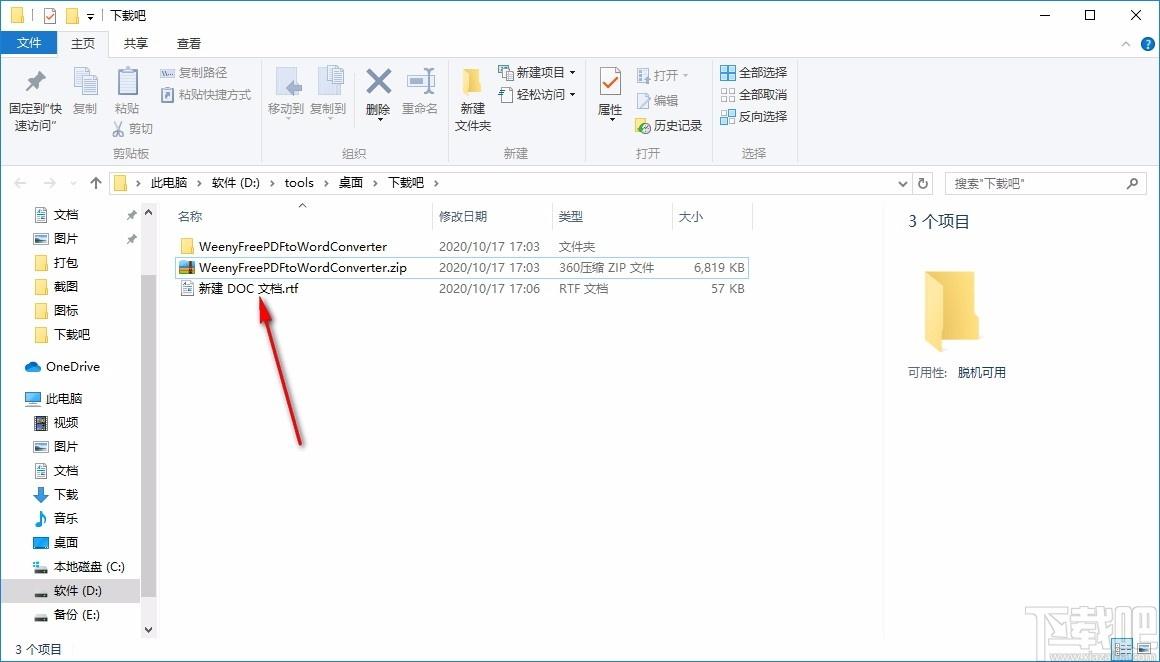Click the Forward navigation arrow
Viewport: 1160px width, 662px height.
click(49, 183)
